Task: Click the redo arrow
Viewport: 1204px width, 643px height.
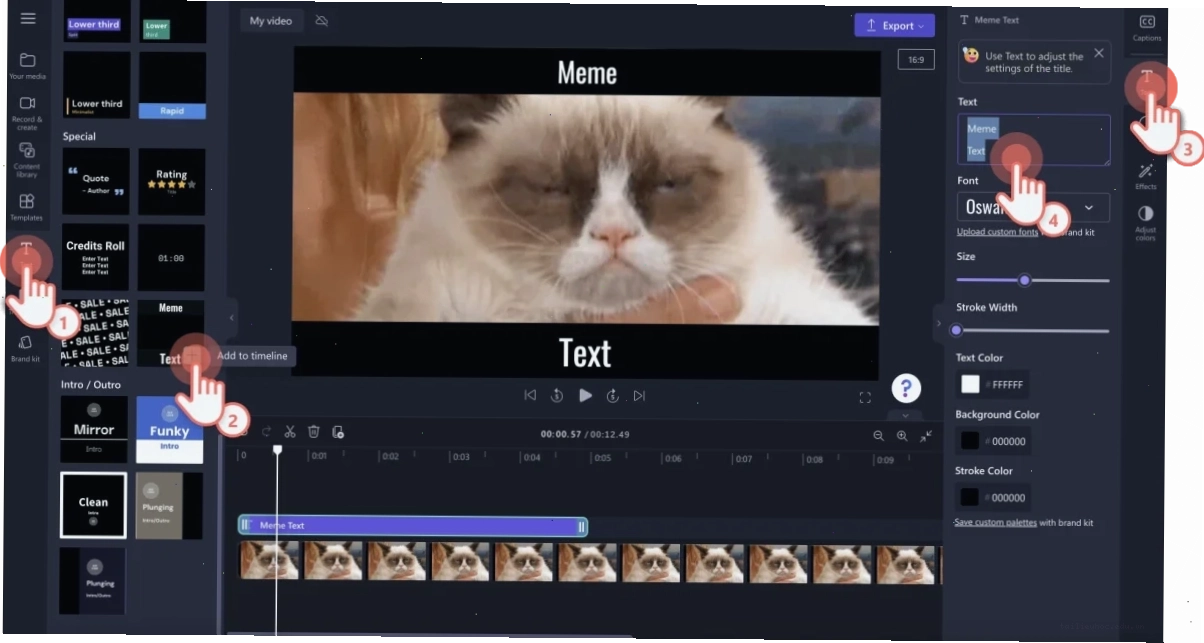Action: point(266,432)
